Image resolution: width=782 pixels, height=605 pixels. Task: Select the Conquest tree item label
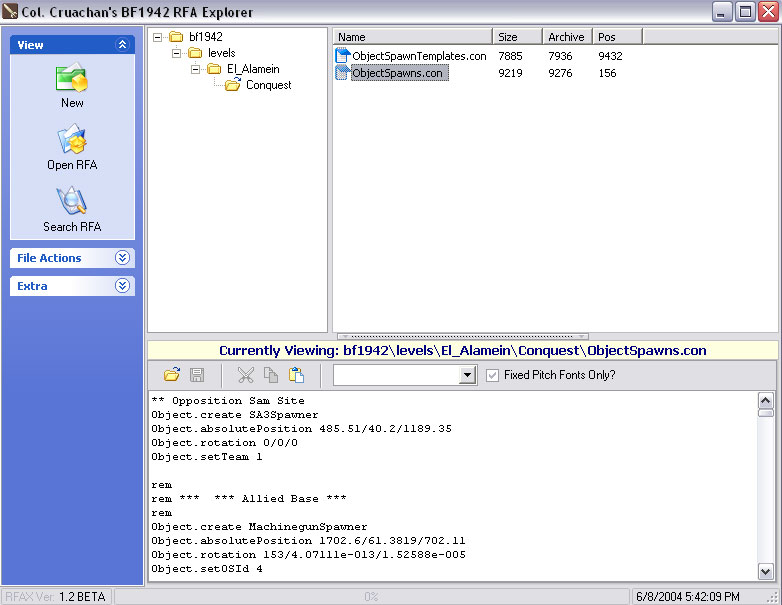click(x=268, y=85)
